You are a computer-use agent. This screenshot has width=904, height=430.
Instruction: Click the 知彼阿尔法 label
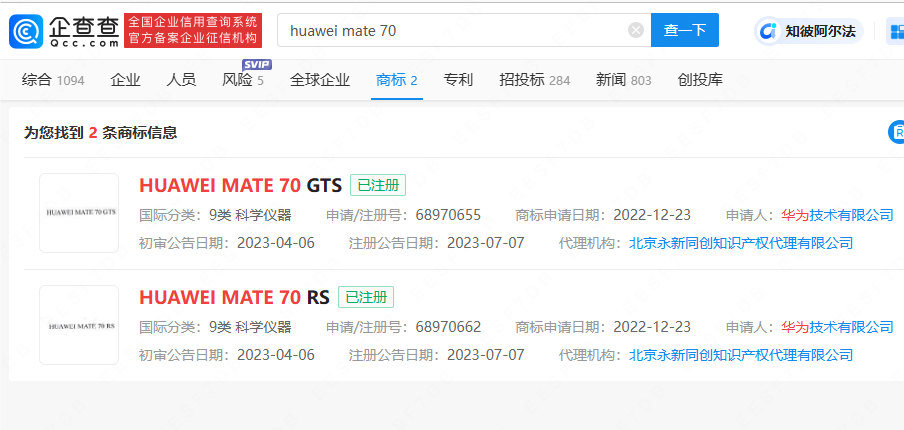pos(820,31)
